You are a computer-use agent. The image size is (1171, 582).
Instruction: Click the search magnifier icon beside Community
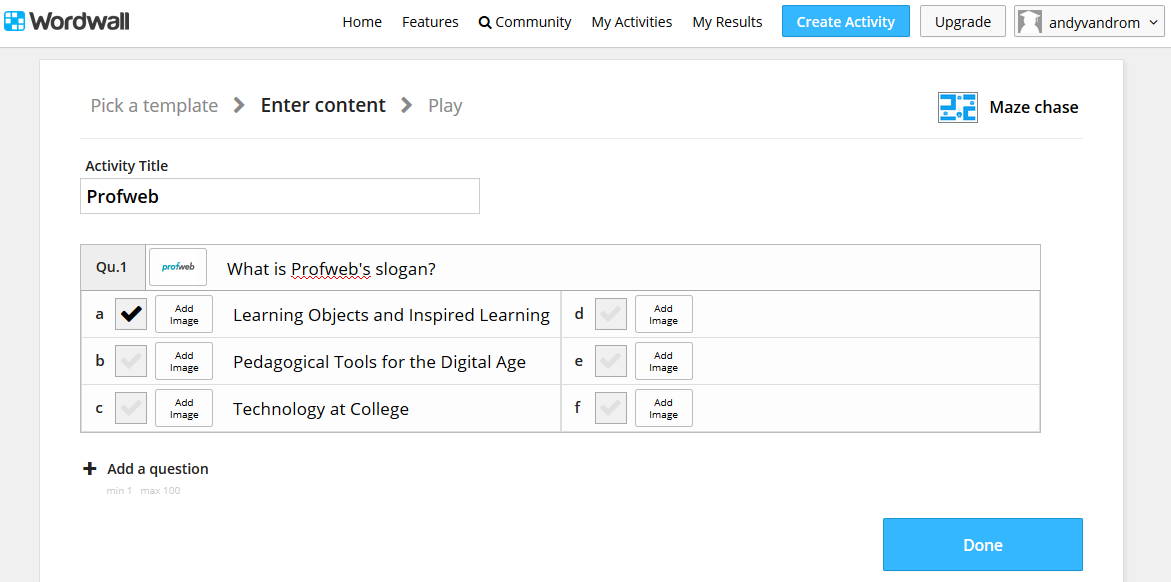click(x=485, y=23)
